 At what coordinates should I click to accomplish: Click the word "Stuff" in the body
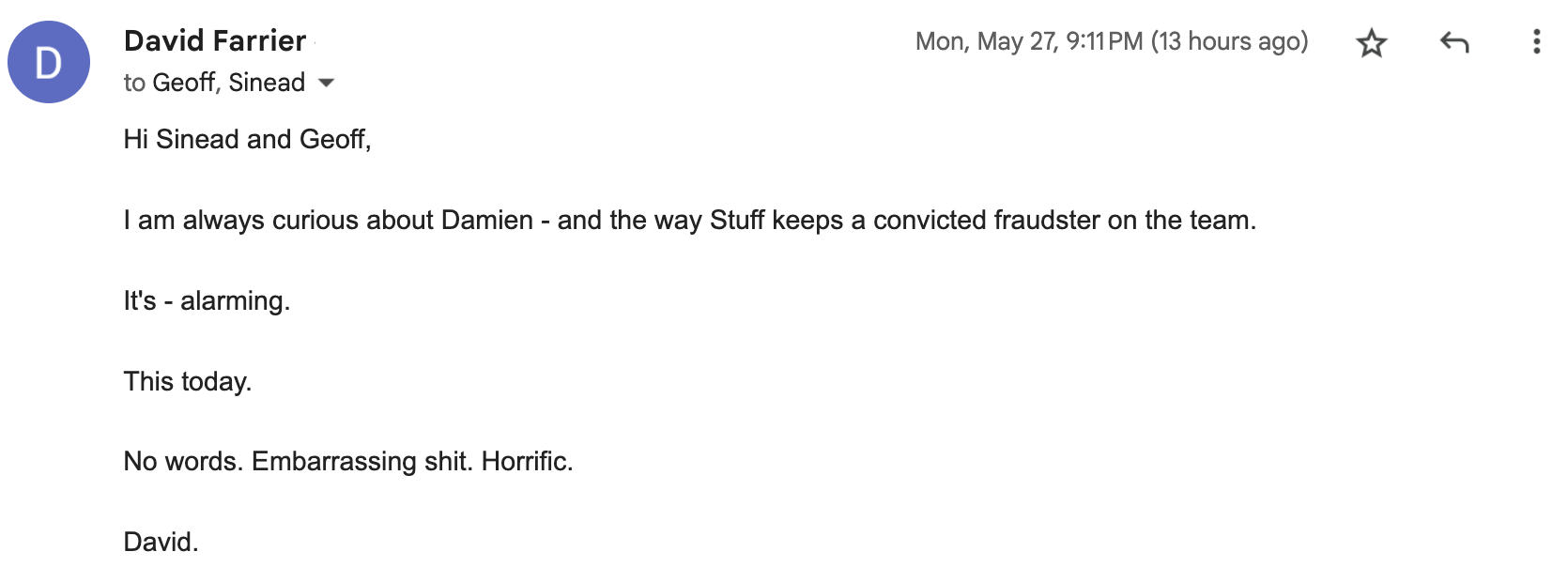click(x=737, y=220)
